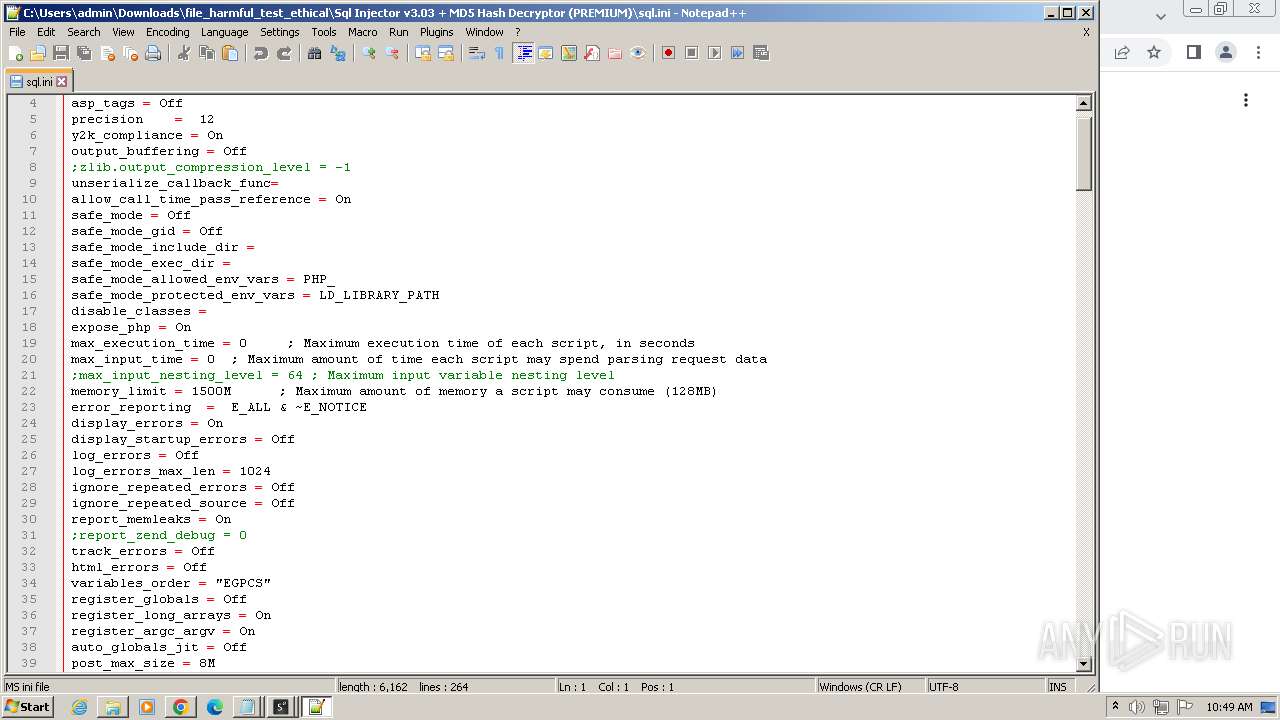Click scrollbar down arrow in editor
1280x720 pixels.
pyautogui.click(x=1084, y=664)
